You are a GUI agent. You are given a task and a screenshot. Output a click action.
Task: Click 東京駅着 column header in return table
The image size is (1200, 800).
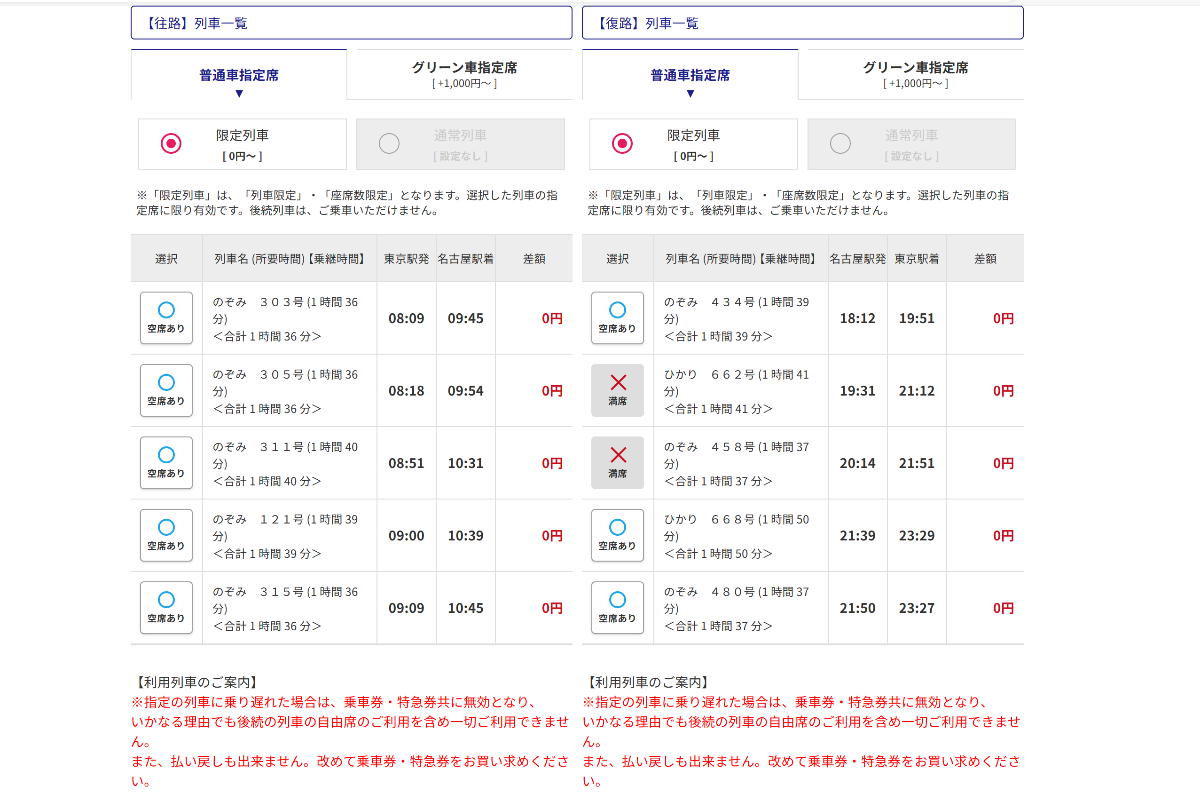click(x=917, y=258)
